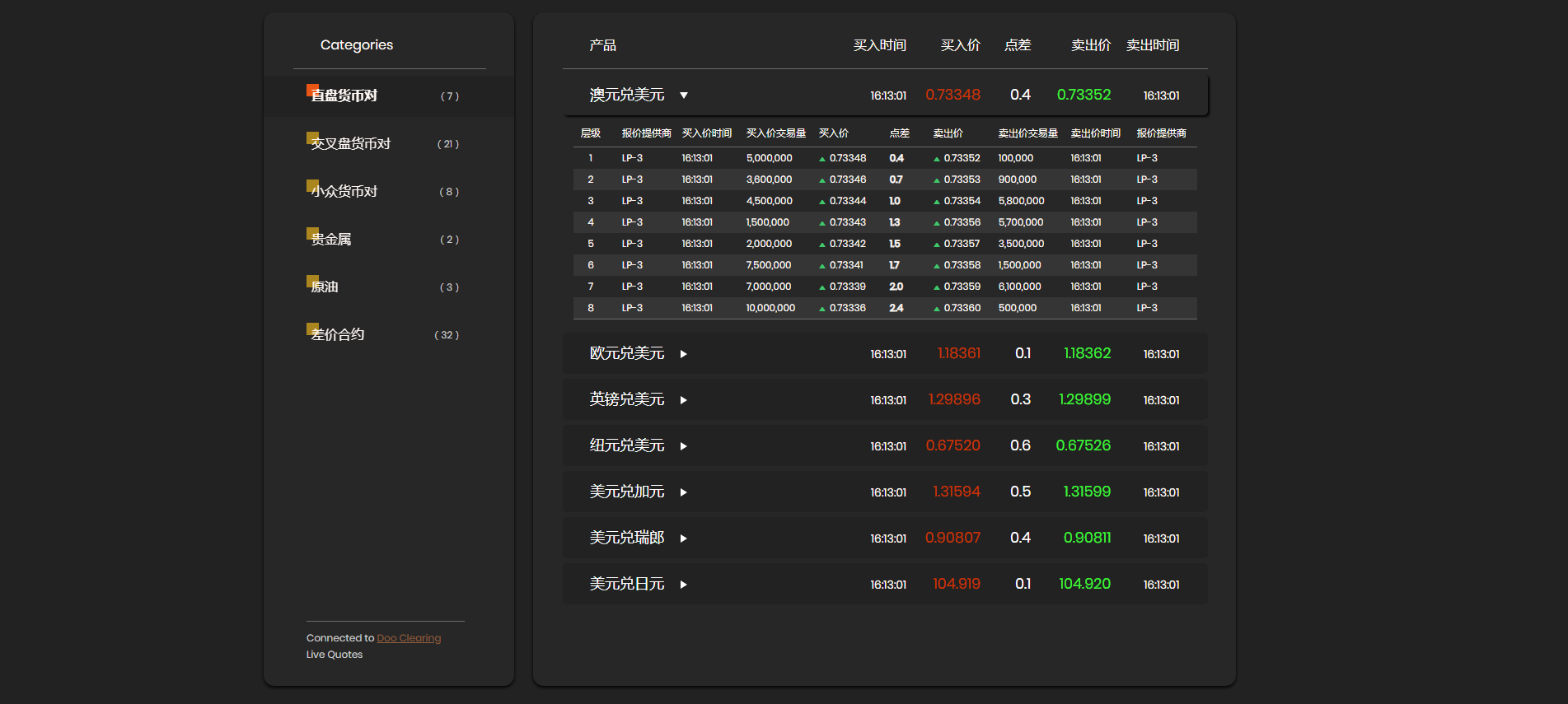1568x704 pixels.
Task: Collapse the 澳元兑美元 depth table
Action: point(684,96)
